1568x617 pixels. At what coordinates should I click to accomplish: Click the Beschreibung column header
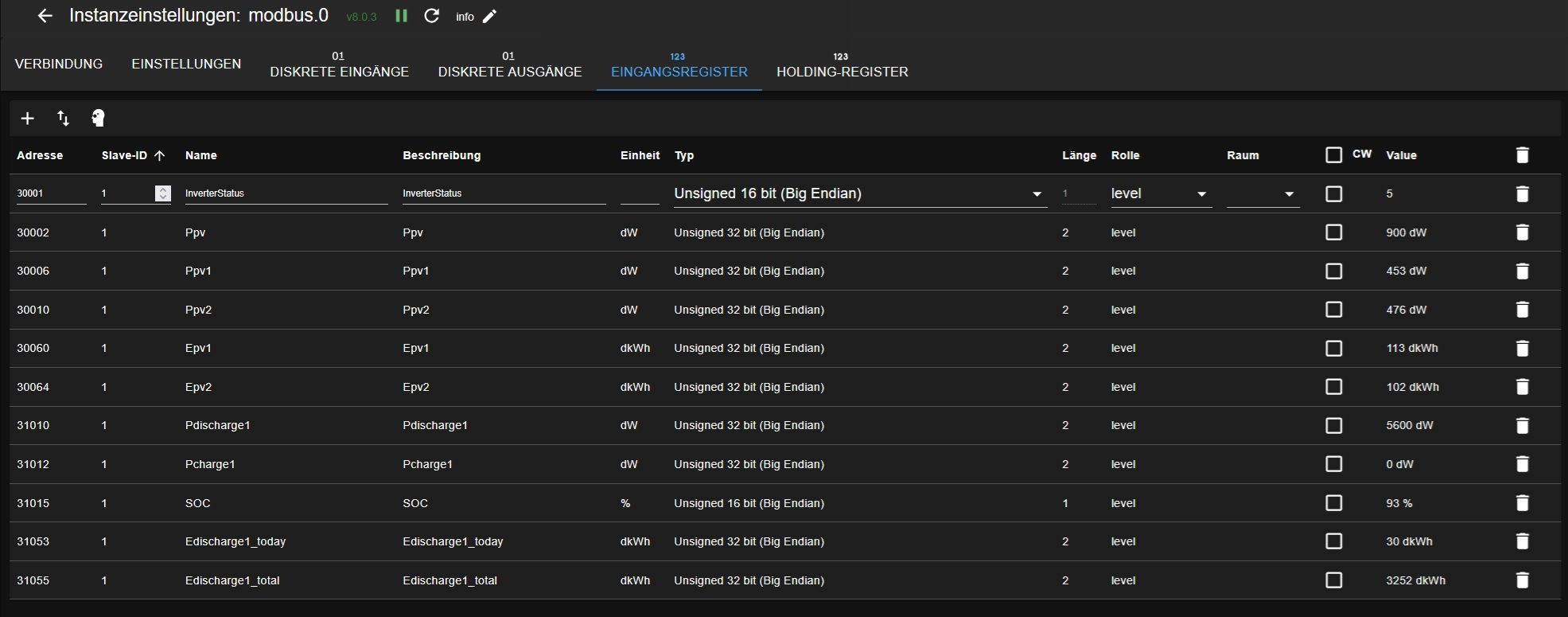[x=442, y=155]
